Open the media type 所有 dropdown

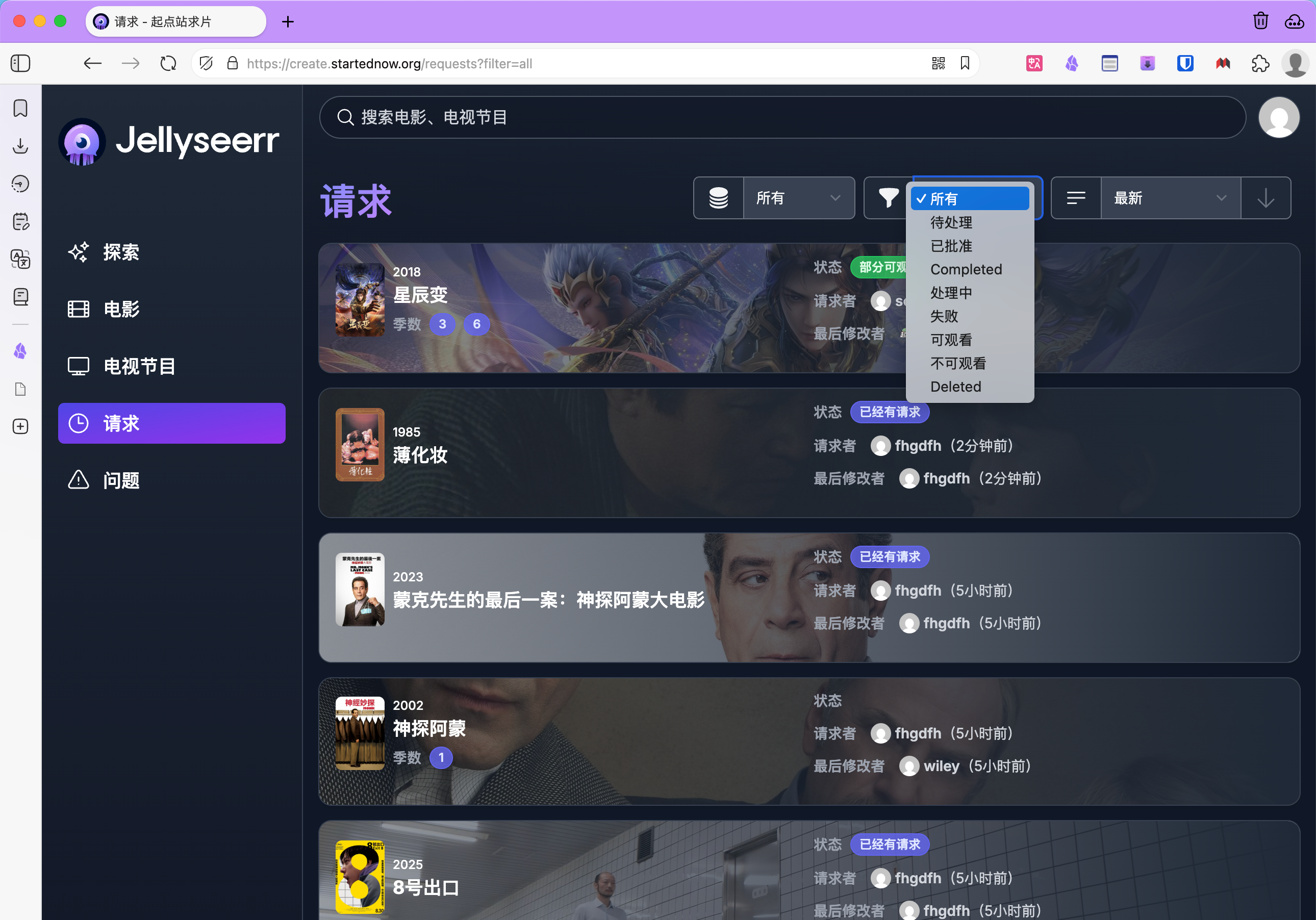click(799, 198)
